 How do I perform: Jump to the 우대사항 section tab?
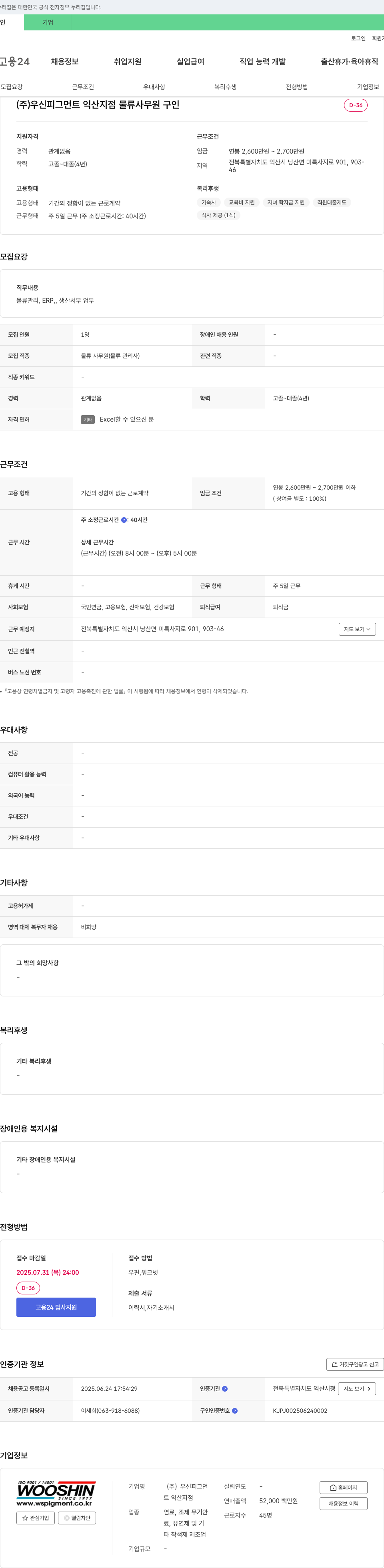click(154, 87)
